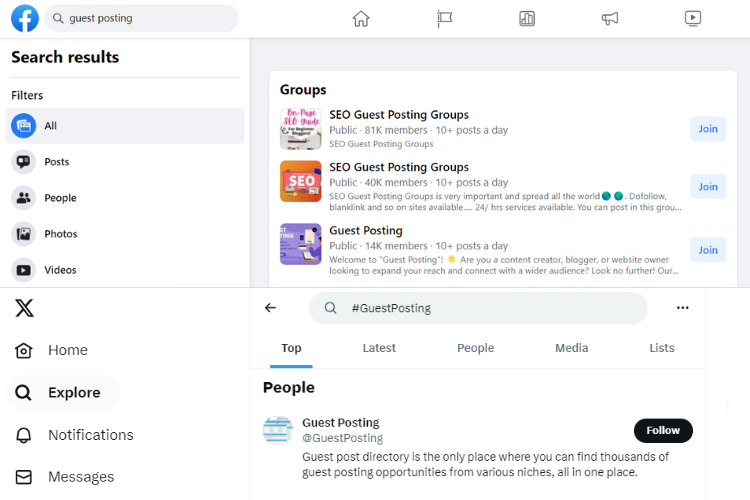750x500 pixels.
Task: Open the Guest Posting profile name
Action: point(341,423)
